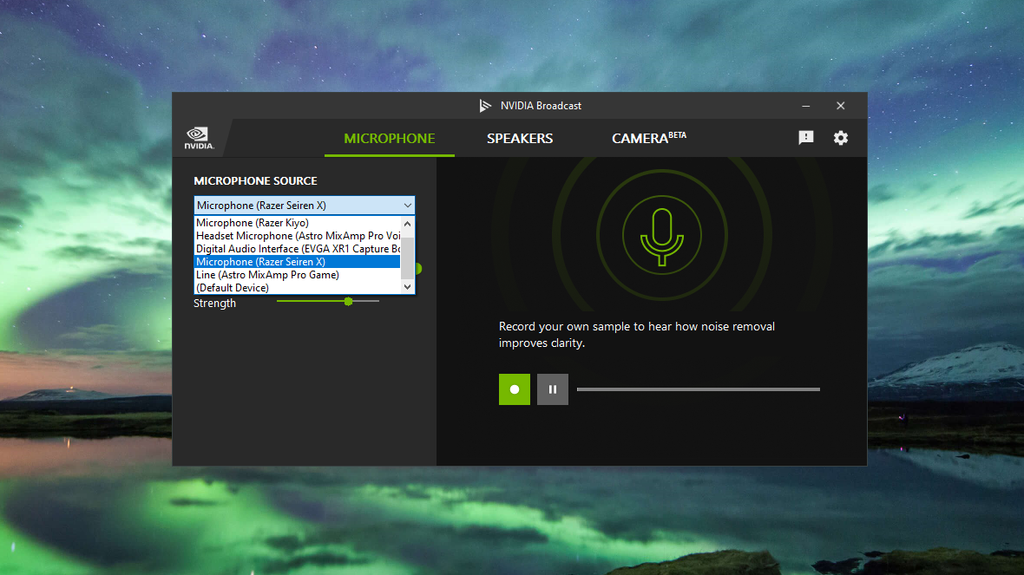This screenshot has width=1024, height=575.
Task: Click the NVIDIA logo in the header
Action: click(x=199, y=138)
